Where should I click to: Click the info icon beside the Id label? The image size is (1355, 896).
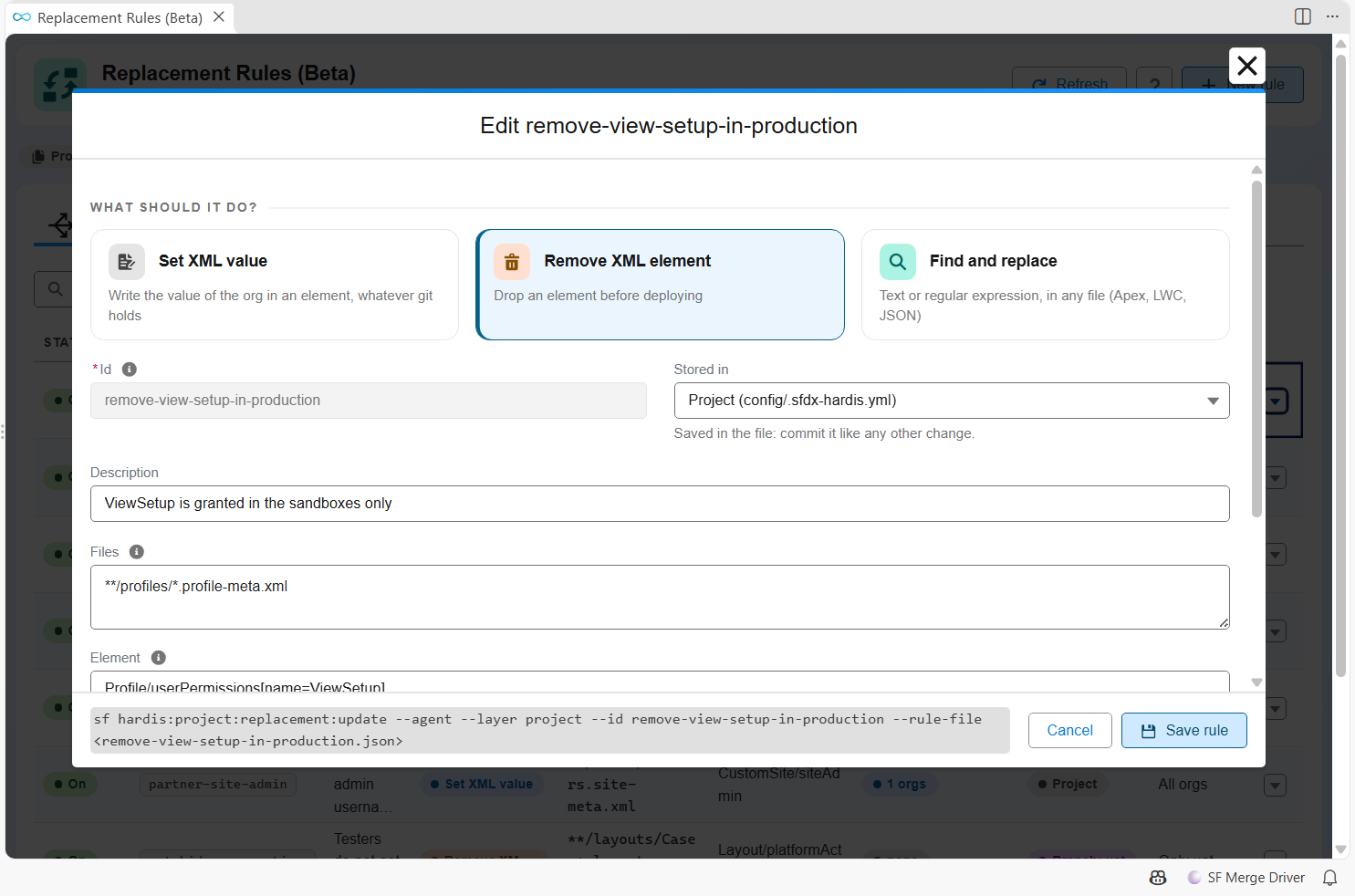point(130,370)
